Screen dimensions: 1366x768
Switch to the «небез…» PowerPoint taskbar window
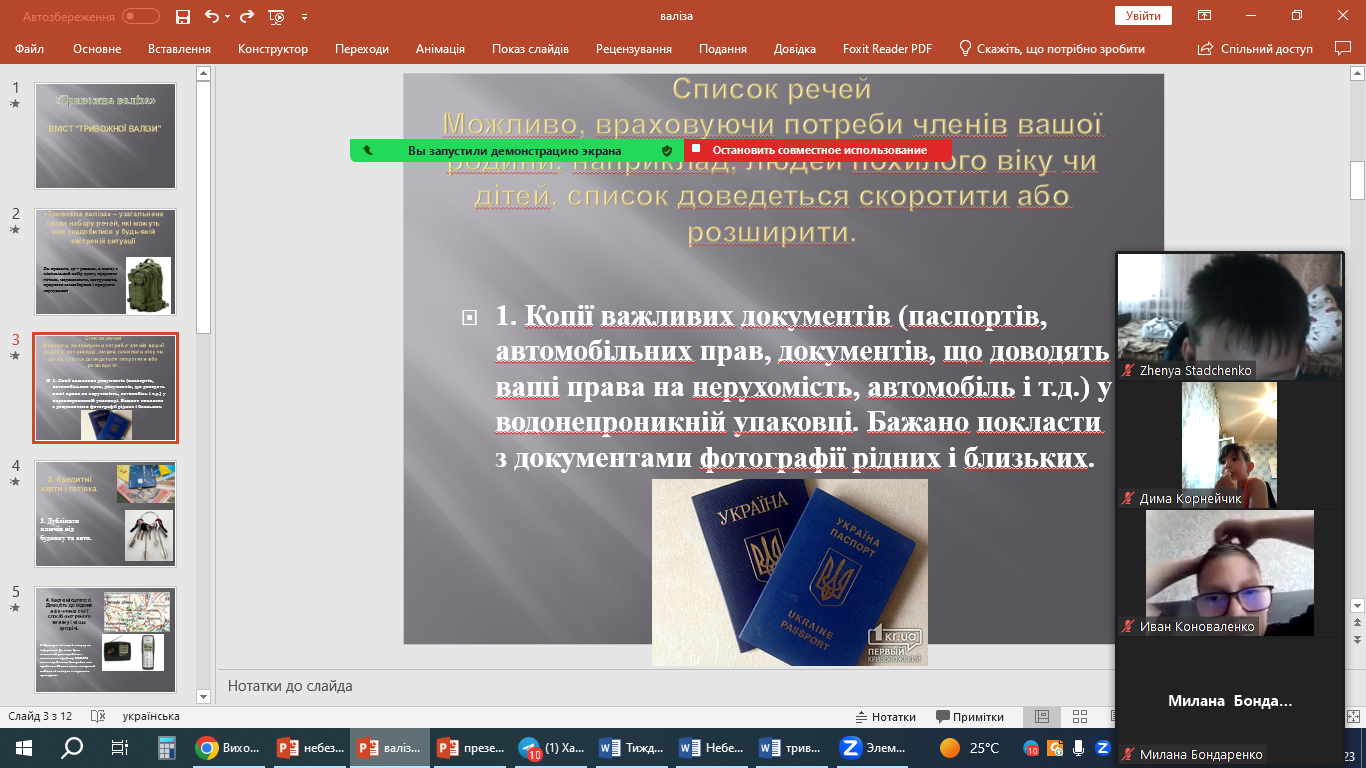309,748
